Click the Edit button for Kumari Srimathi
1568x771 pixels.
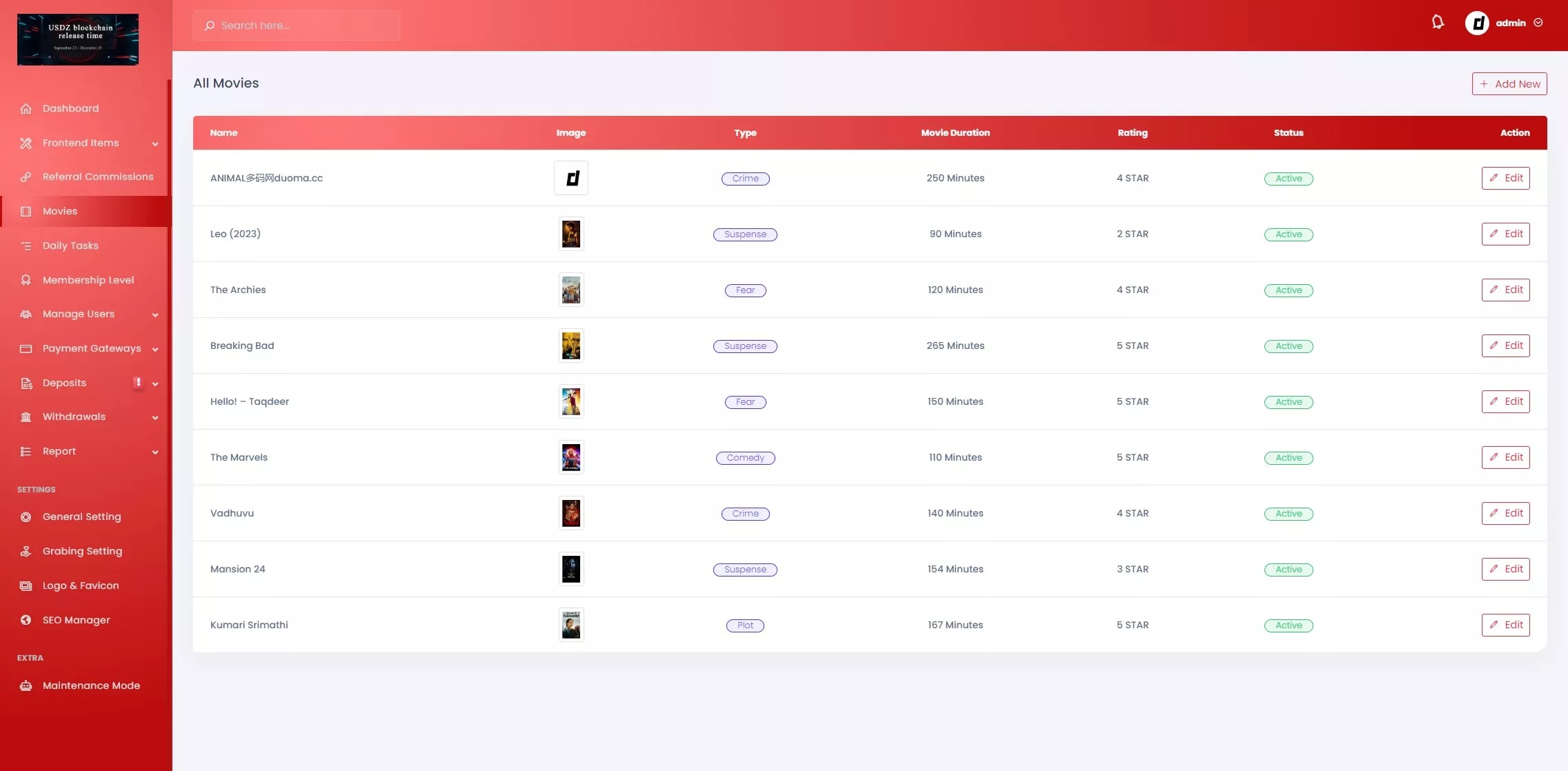pos(1505,625)
